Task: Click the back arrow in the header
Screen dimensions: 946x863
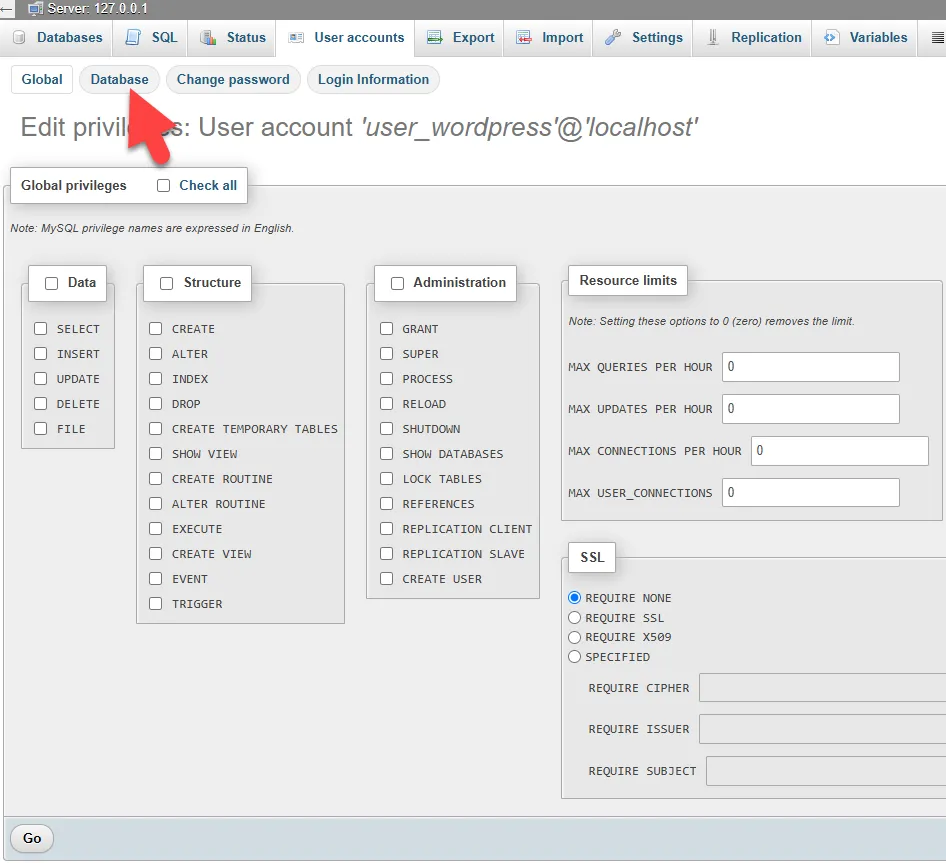Action: coord(7,8)
